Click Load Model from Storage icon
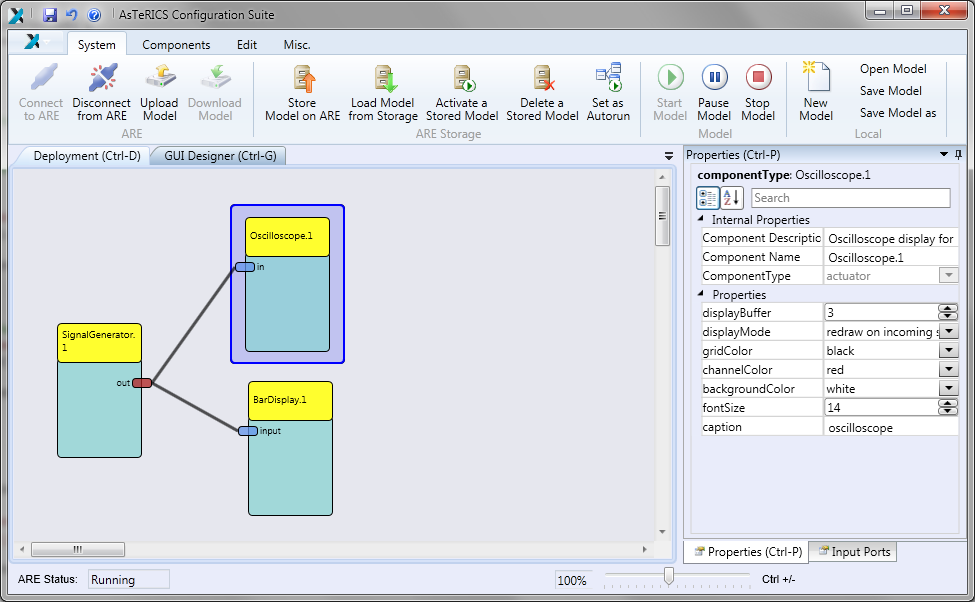Viewport: 975px width, 602px height. pyautogui.click(x=384, y=80)
